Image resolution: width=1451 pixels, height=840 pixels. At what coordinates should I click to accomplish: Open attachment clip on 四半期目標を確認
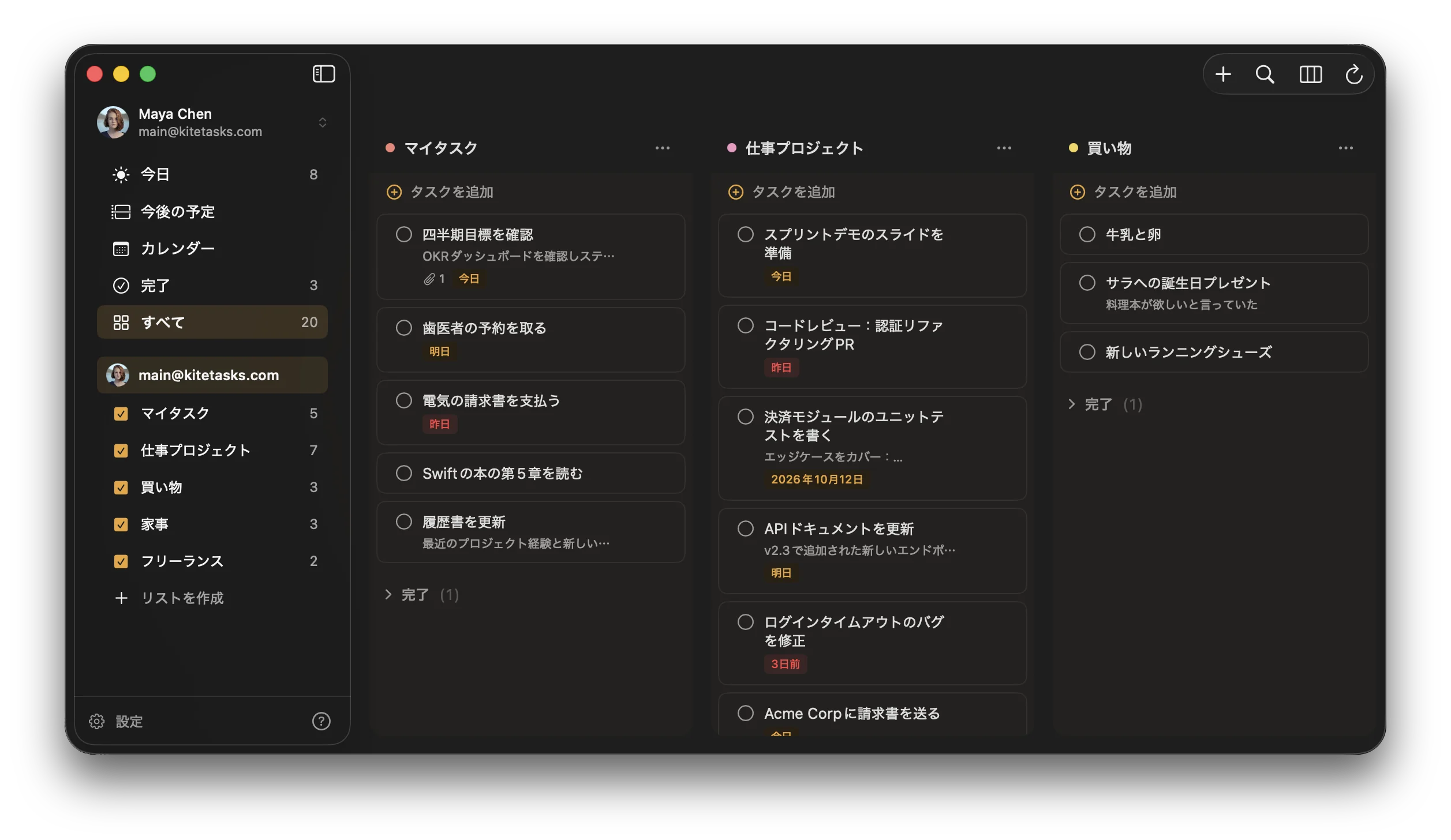[429, 279]
